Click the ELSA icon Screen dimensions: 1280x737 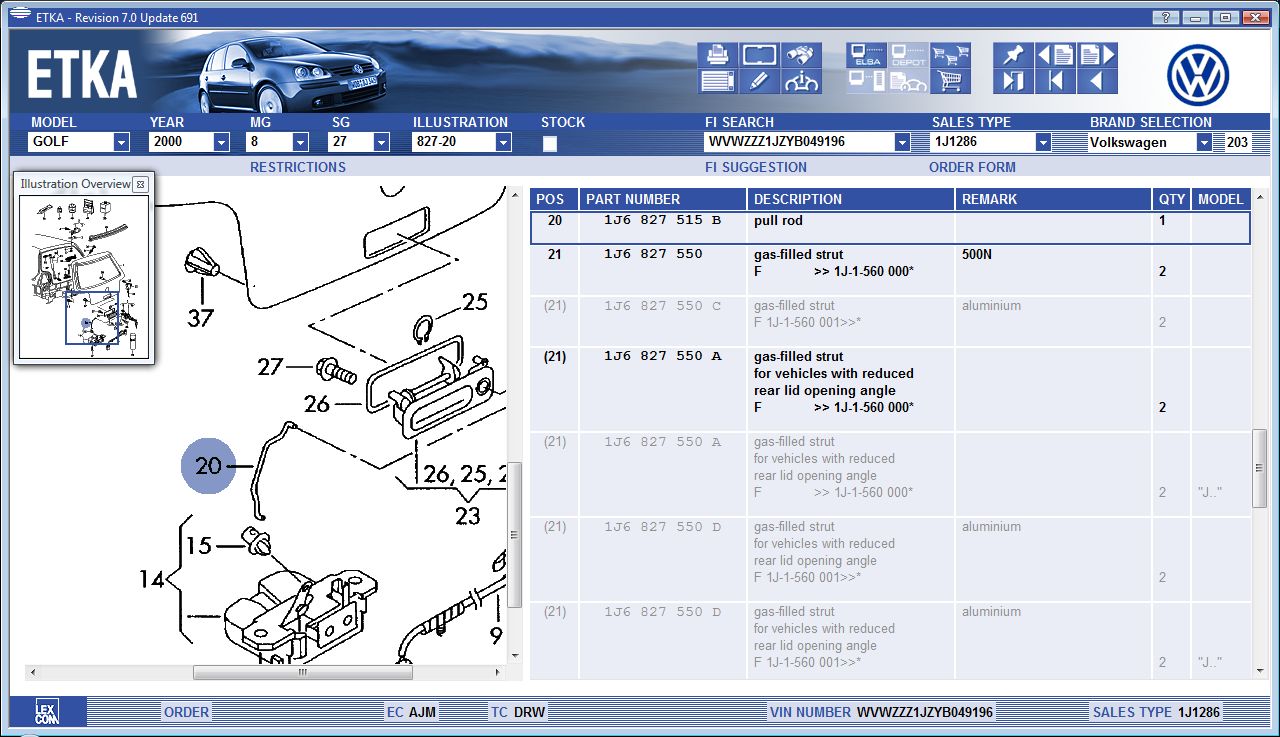click(865, 55)
